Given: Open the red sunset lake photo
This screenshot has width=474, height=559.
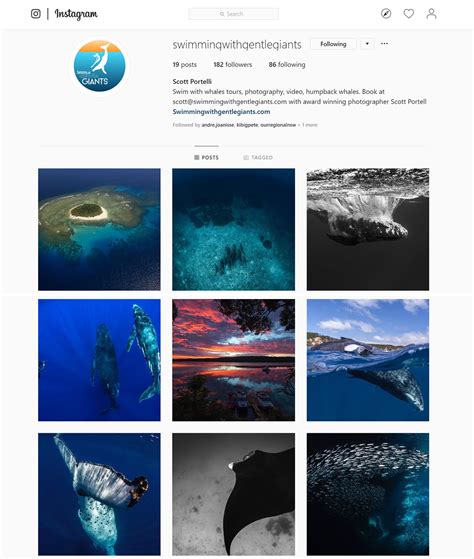Looking at the screenshot, I should pos(233,360).
